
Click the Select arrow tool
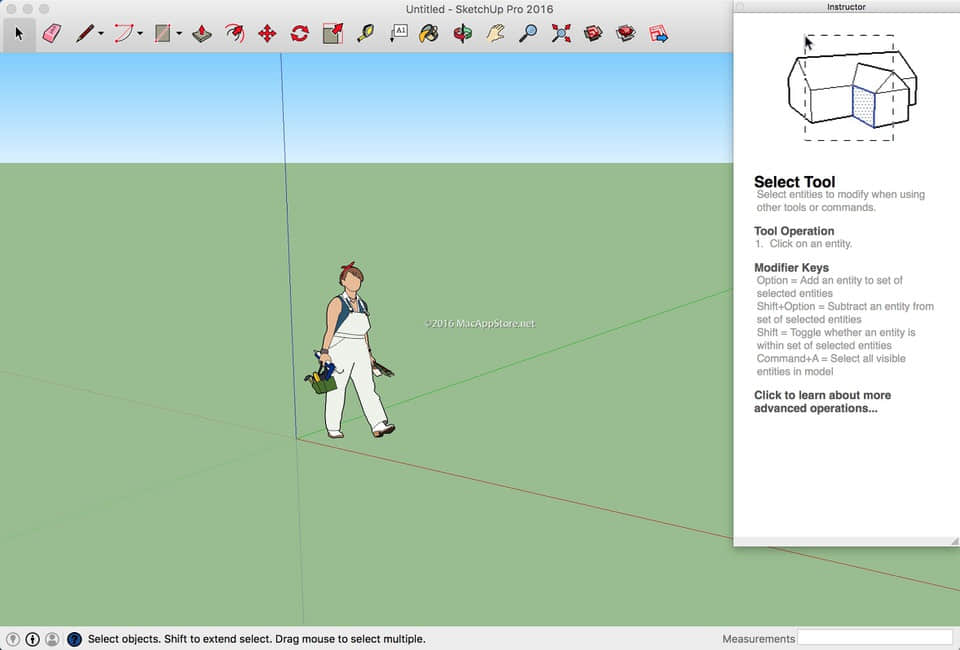(19, 33)
